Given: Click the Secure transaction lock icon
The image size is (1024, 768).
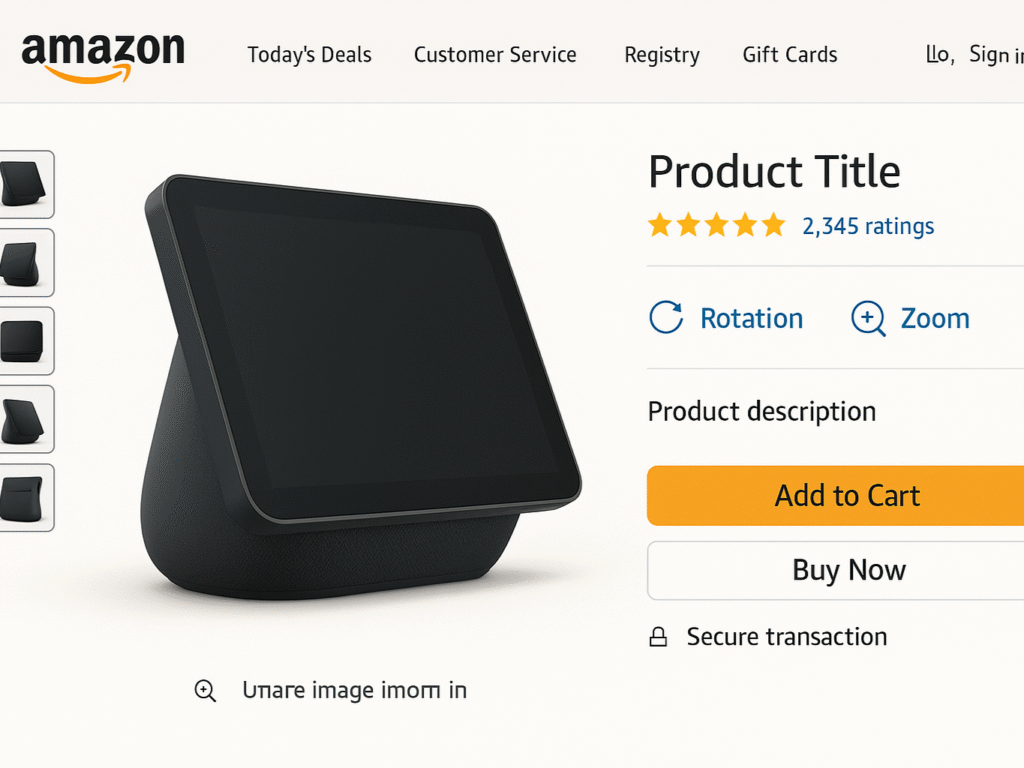Looking at the screenshot, I should [x=658, y=637].
